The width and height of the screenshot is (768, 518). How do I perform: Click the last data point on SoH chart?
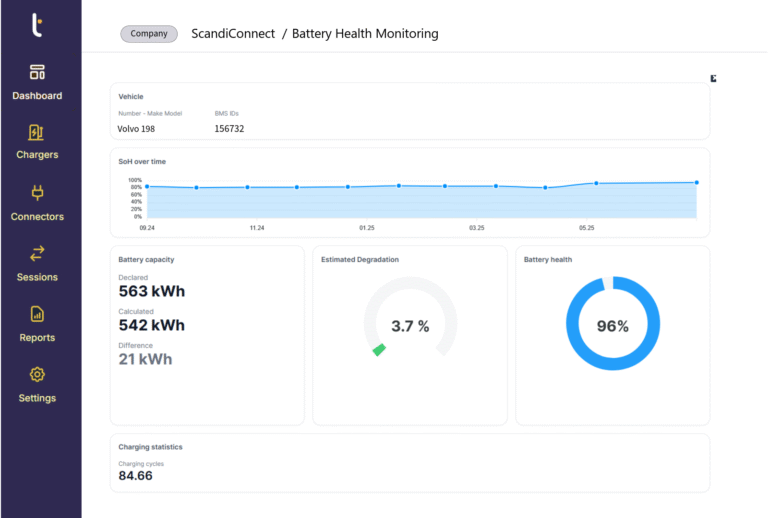pyautogui.click(x=696, y=183)
